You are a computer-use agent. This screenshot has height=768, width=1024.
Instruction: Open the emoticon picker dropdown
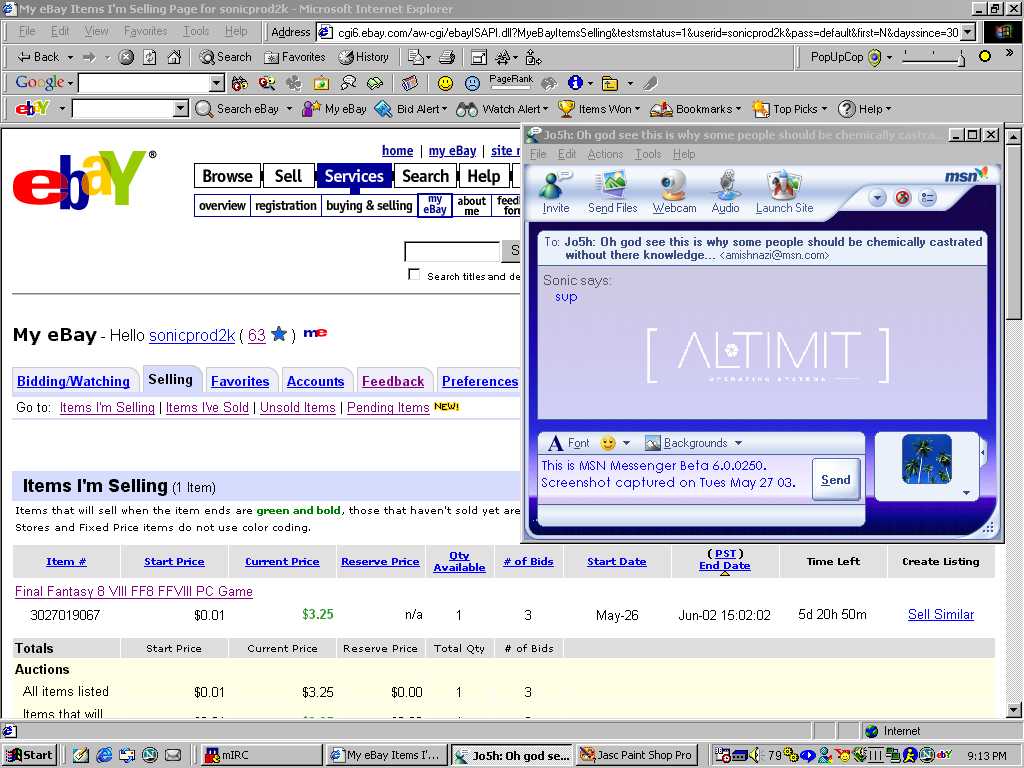point(626,443)
